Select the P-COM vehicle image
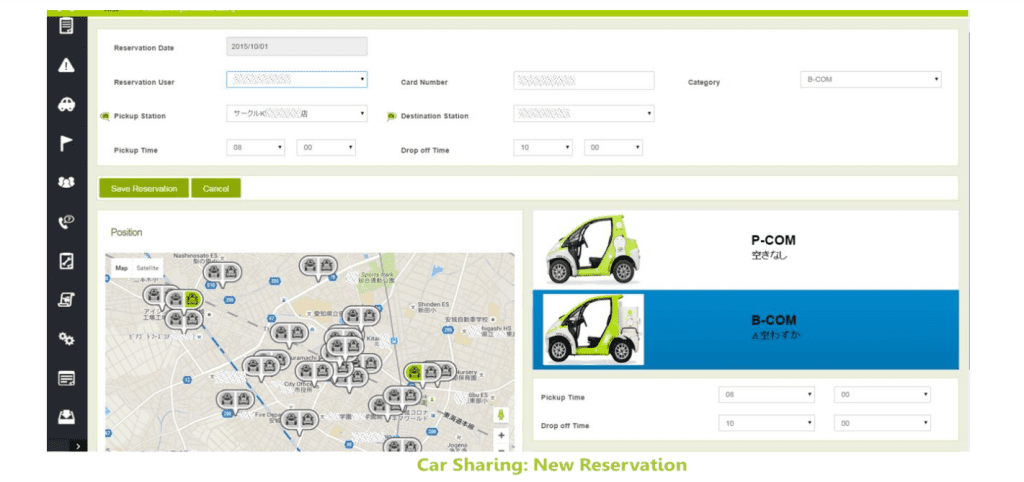This screenshot has height=482, width=1024. [x=592, y=249]
